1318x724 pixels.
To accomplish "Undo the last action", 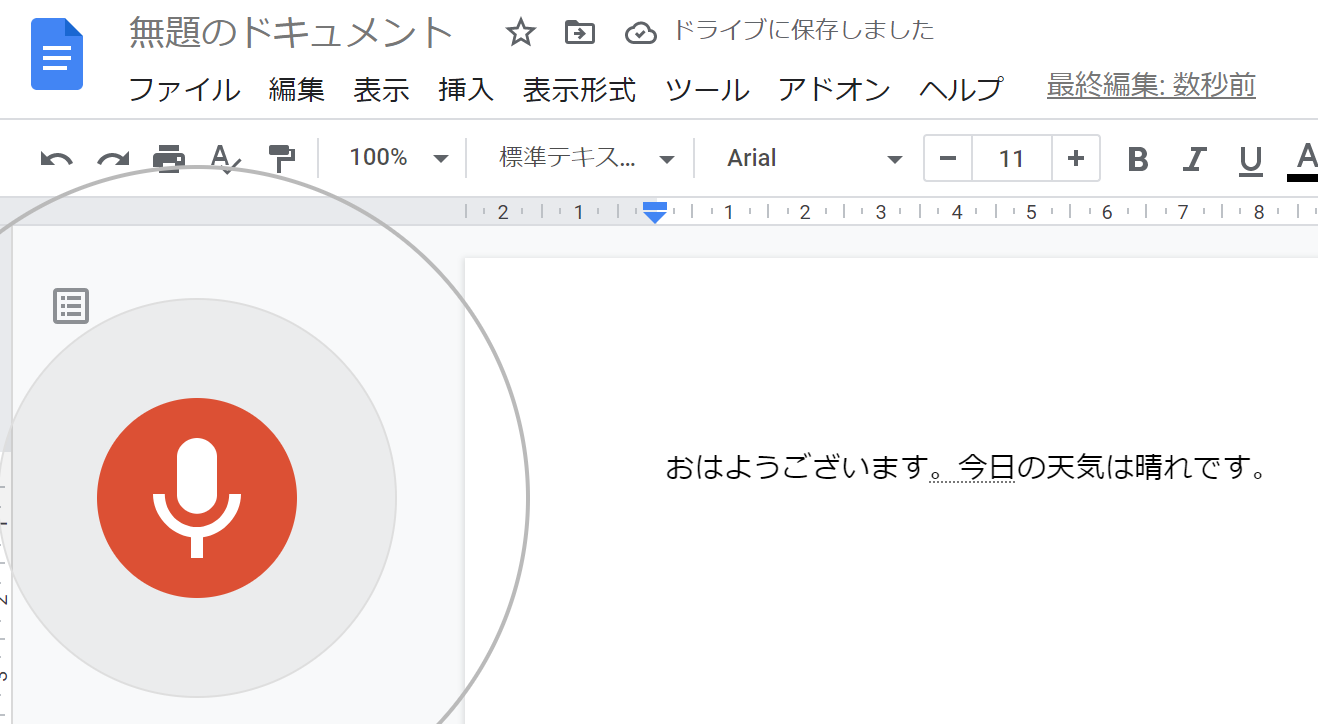I will click(56, 159).
